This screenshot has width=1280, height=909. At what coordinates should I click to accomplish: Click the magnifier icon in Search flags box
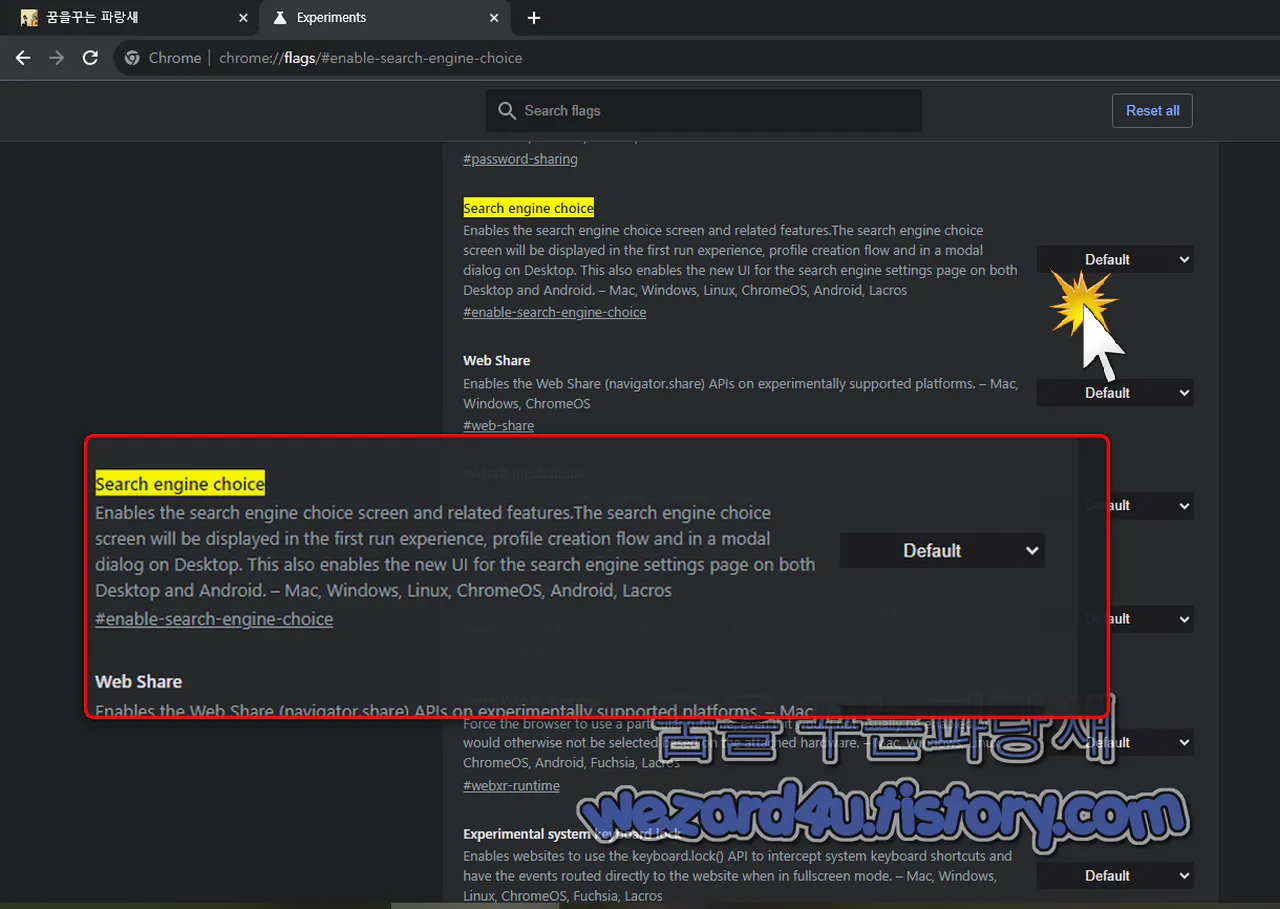507,111
